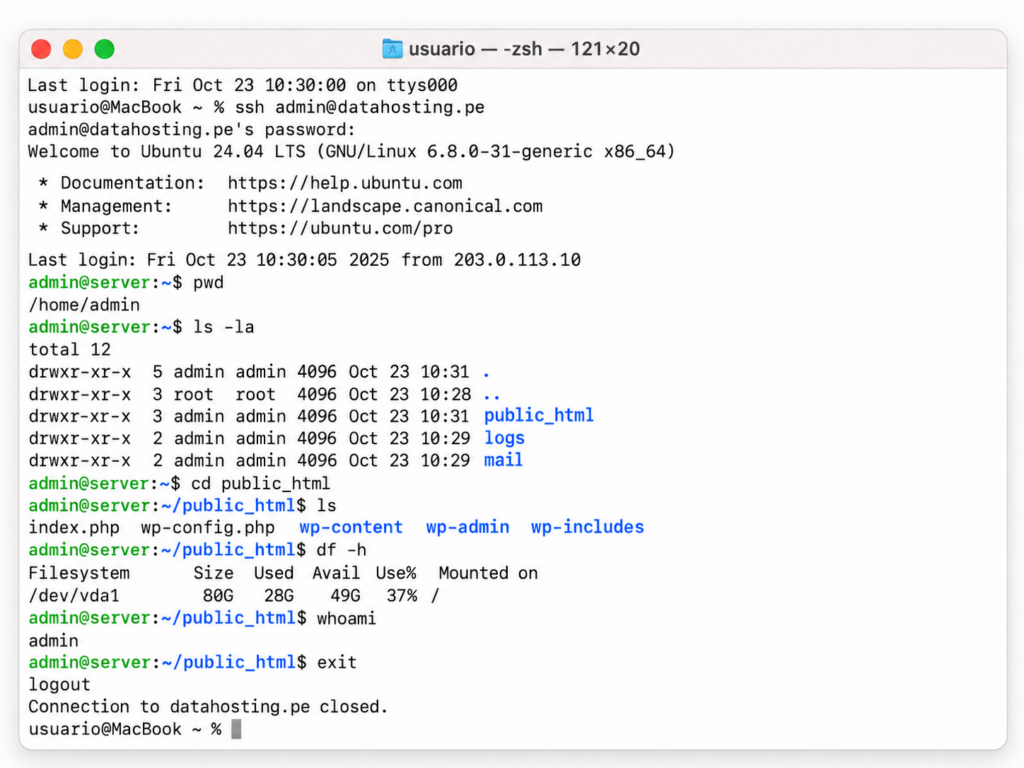Click the "/dev/vda1" filesystem name
Image resolution: width=1024 pixels, height=768 pixels.
(74, 596)
